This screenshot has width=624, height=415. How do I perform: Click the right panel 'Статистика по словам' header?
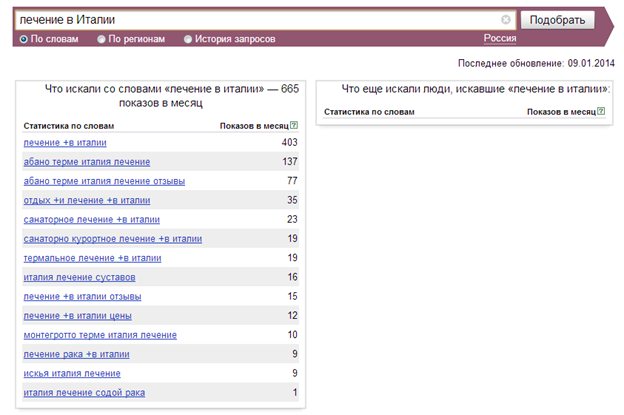369,112
